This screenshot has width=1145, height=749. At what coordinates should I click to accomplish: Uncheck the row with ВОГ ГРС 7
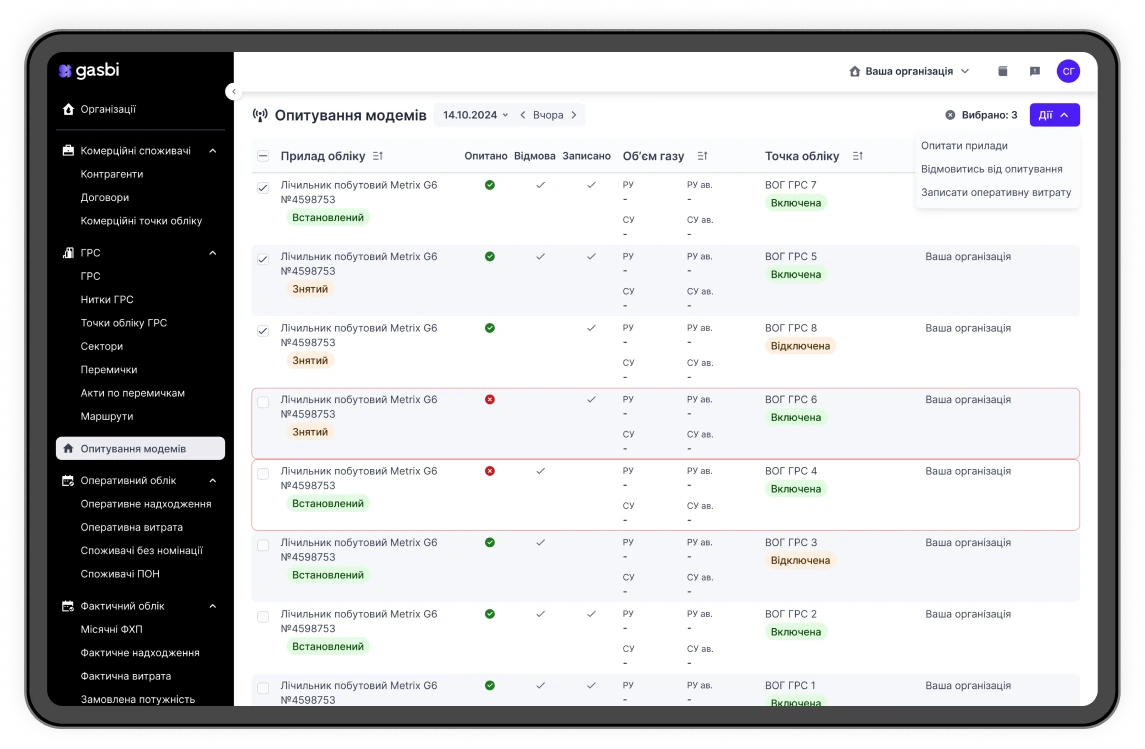pos(263,188)
